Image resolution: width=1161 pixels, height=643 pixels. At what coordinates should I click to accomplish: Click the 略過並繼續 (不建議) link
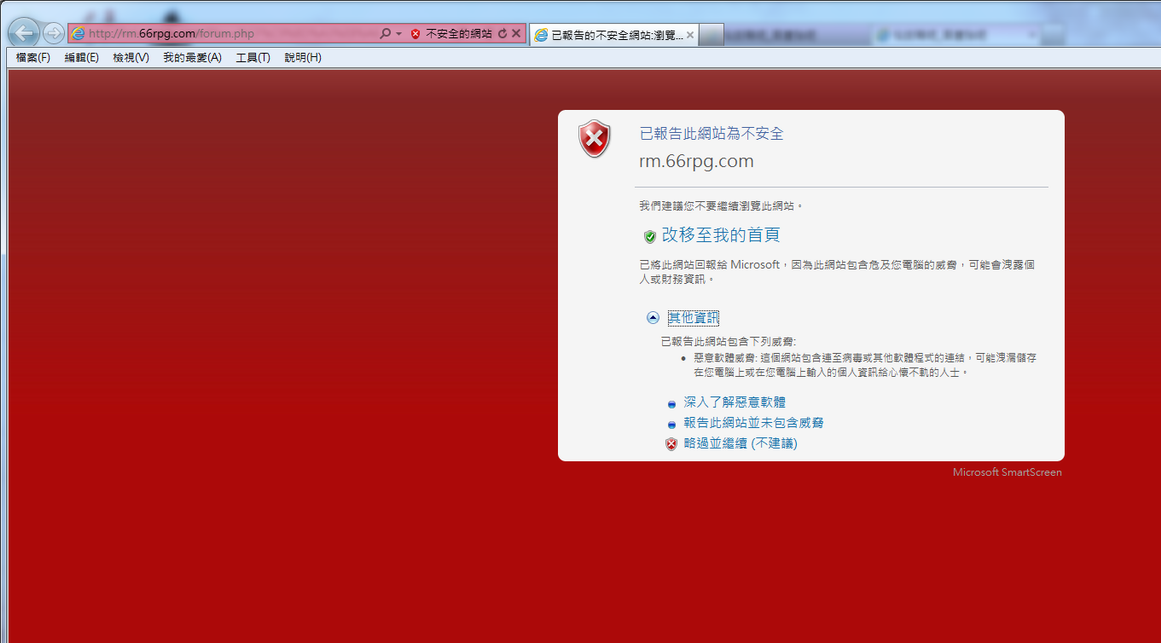(x=740, y=444)
